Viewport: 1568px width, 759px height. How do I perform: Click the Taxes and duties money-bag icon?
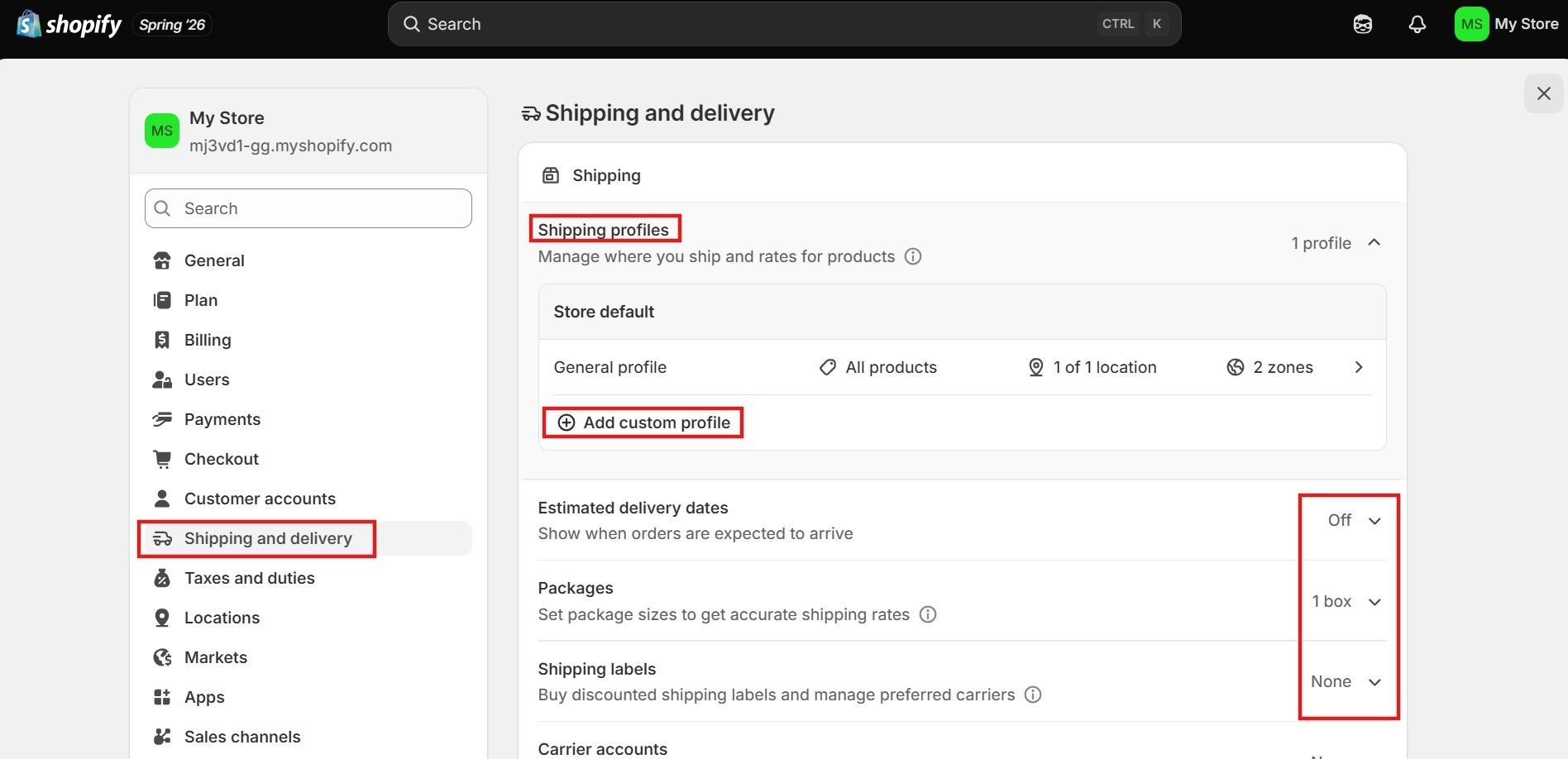[162, 578]
